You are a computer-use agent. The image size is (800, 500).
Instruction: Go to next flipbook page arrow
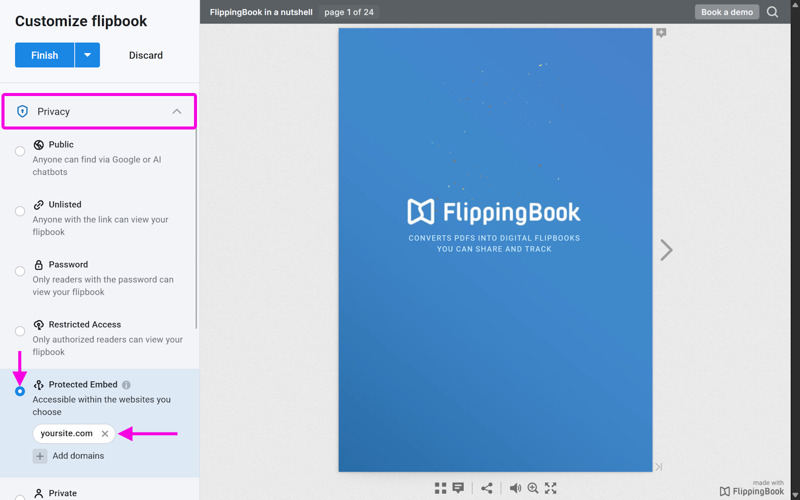click(666, 250)
